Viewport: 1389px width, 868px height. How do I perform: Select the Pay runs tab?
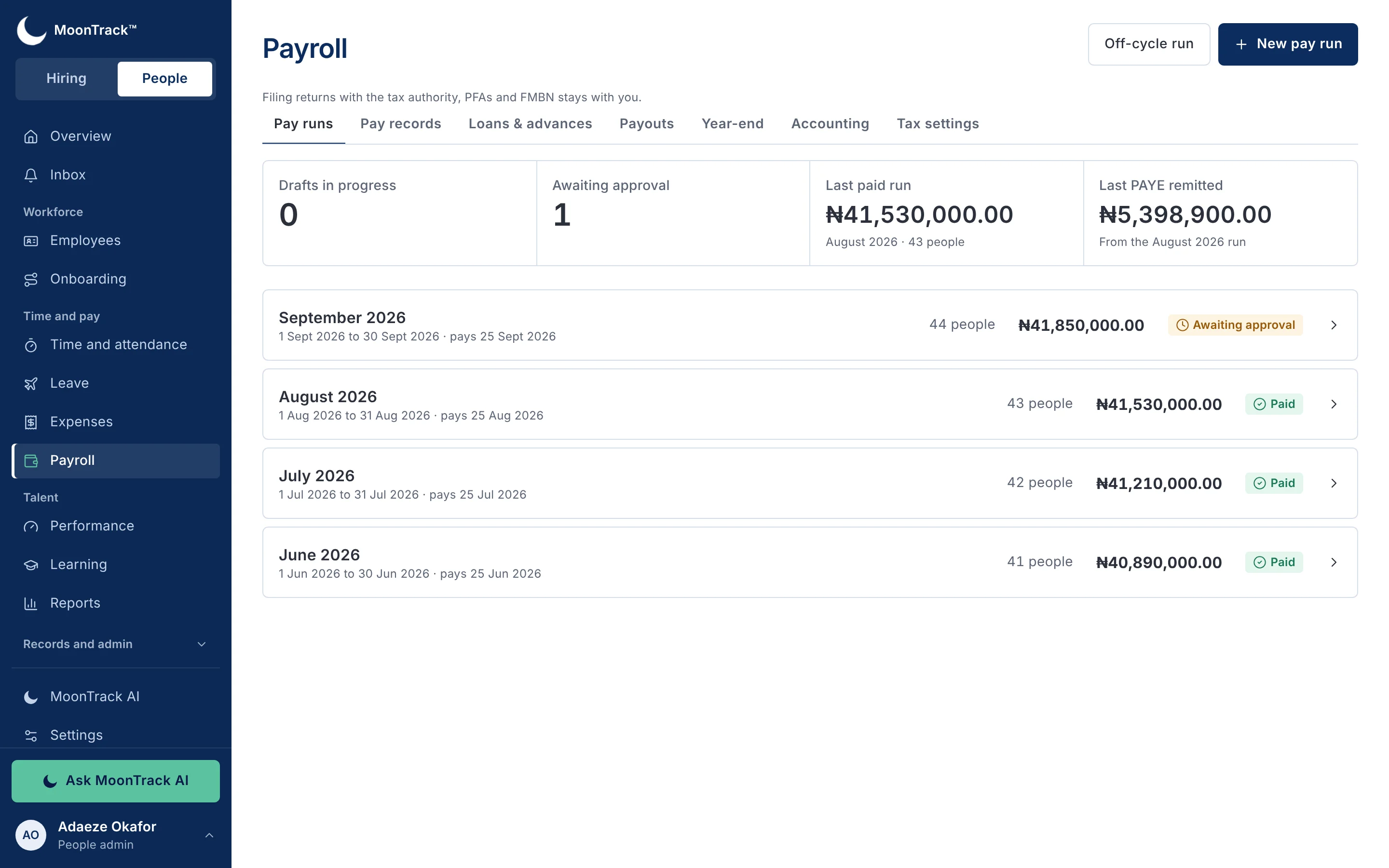(304, 124)
